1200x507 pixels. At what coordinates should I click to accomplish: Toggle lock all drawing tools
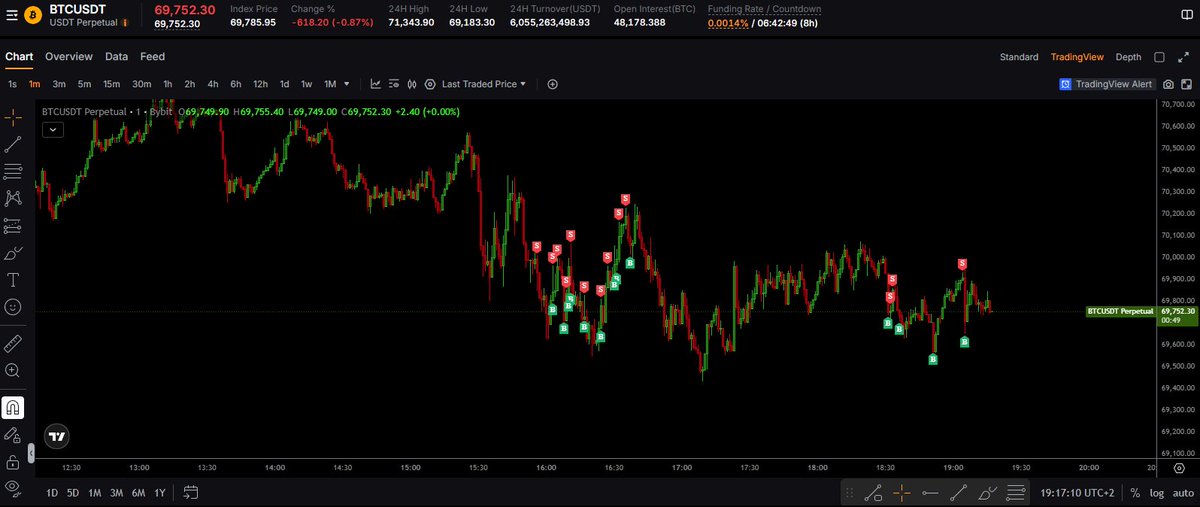pyautogui.click(x=13, y=462)
